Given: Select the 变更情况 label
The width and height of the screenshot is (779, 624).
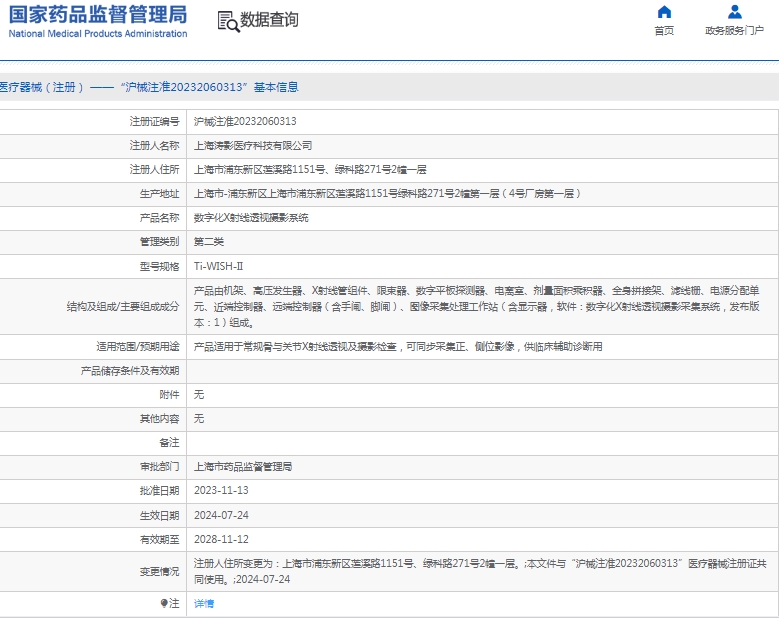Looking at the screenshot, I should (159, 572).
